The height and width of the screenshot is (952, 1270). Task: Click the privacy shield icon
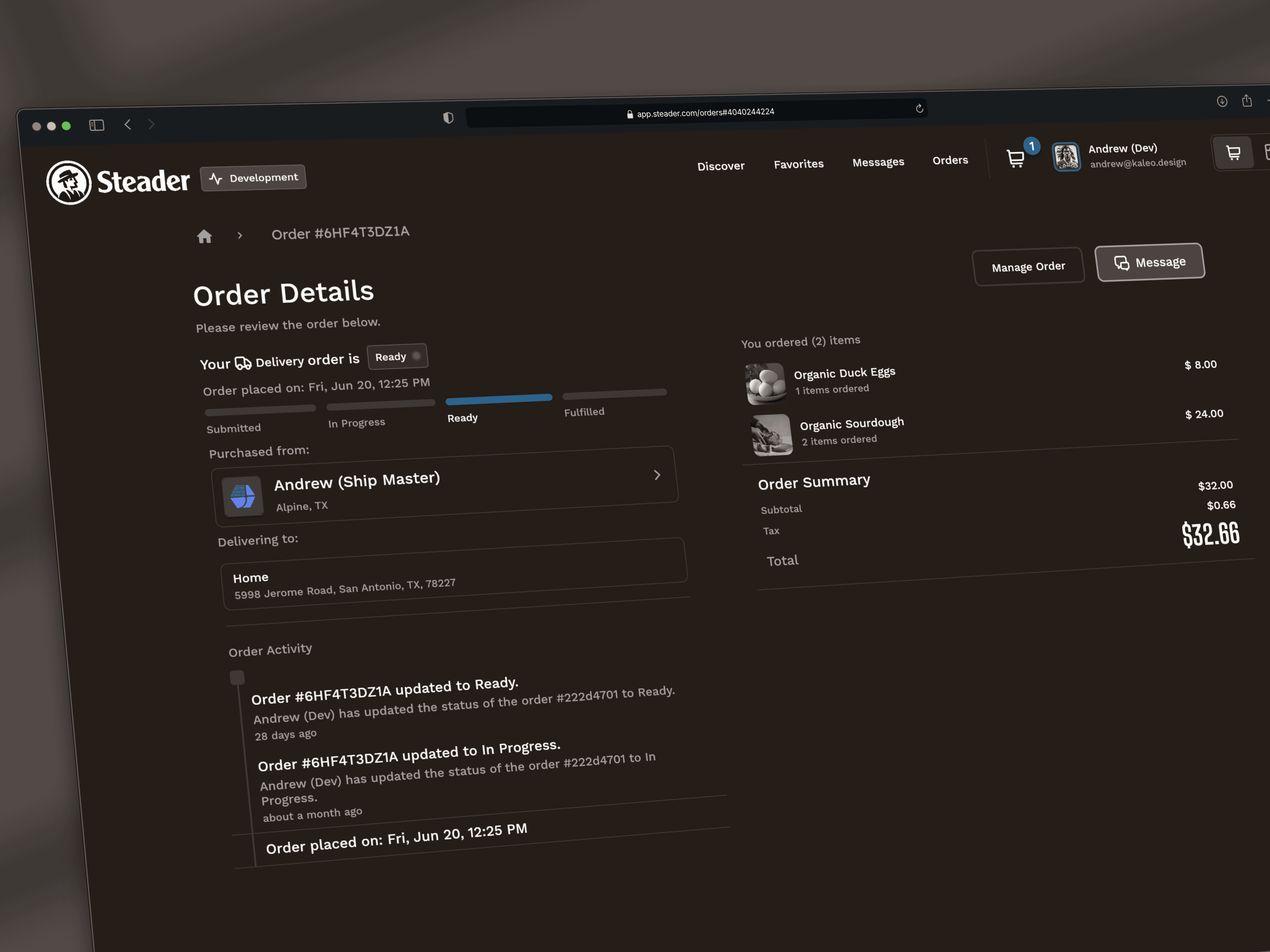point(448,118)
